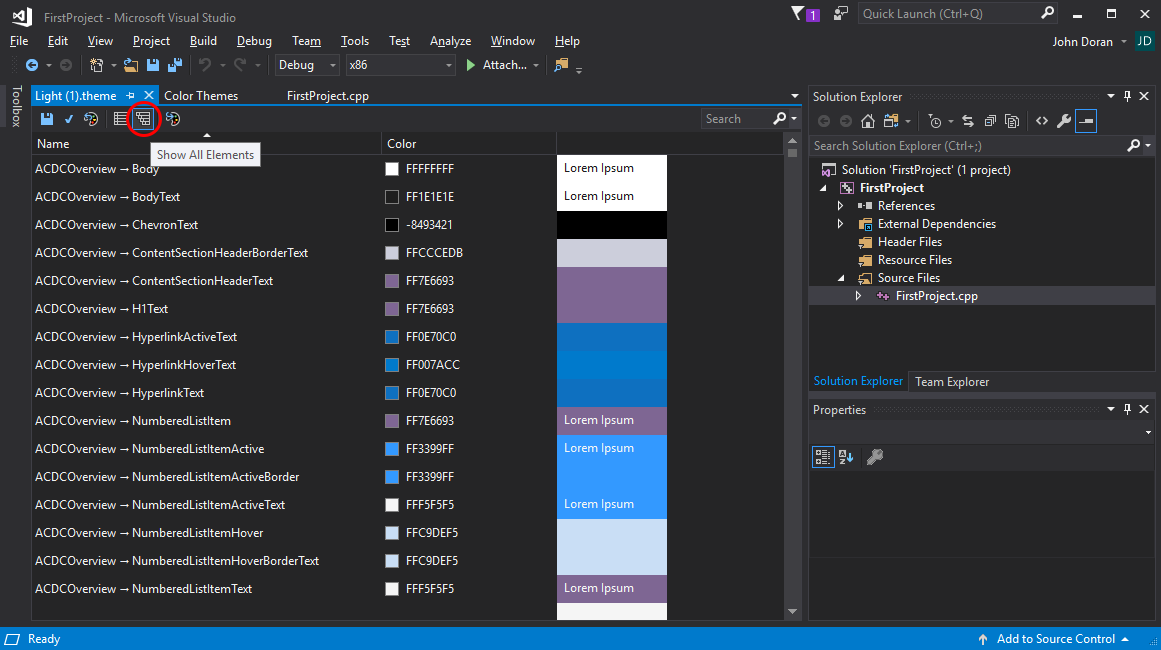Screen dimensions: 1161x650
Task: Open the notifications flag icon
Action: (797, 13)
